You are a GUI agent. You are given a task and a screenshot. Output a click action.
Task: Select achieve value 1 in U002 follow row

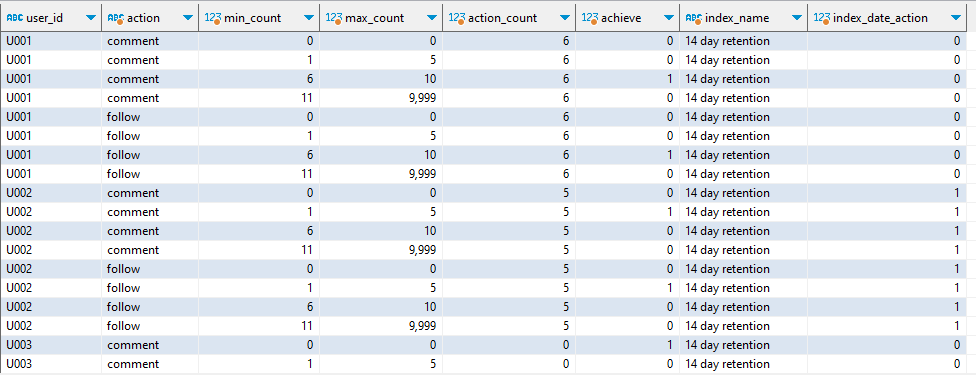point(670,288)
